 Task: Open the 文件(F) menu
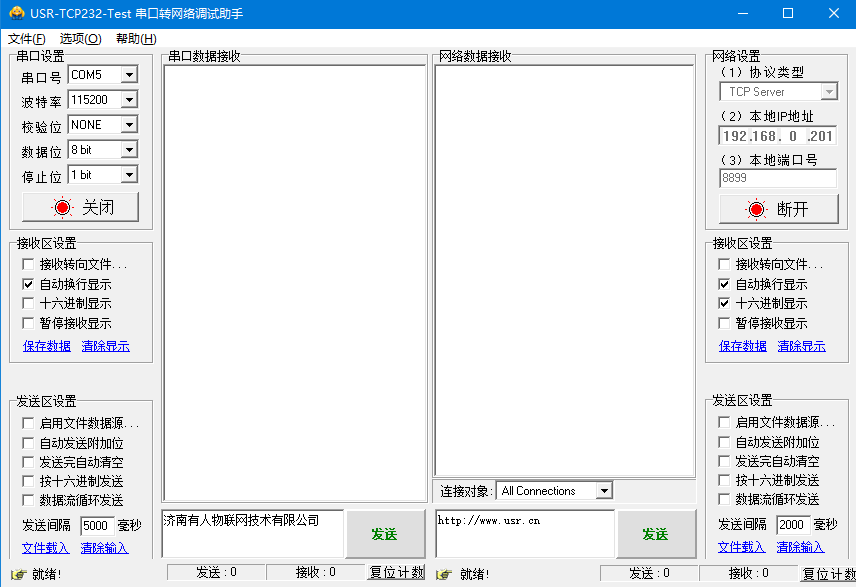pos(26,39)
